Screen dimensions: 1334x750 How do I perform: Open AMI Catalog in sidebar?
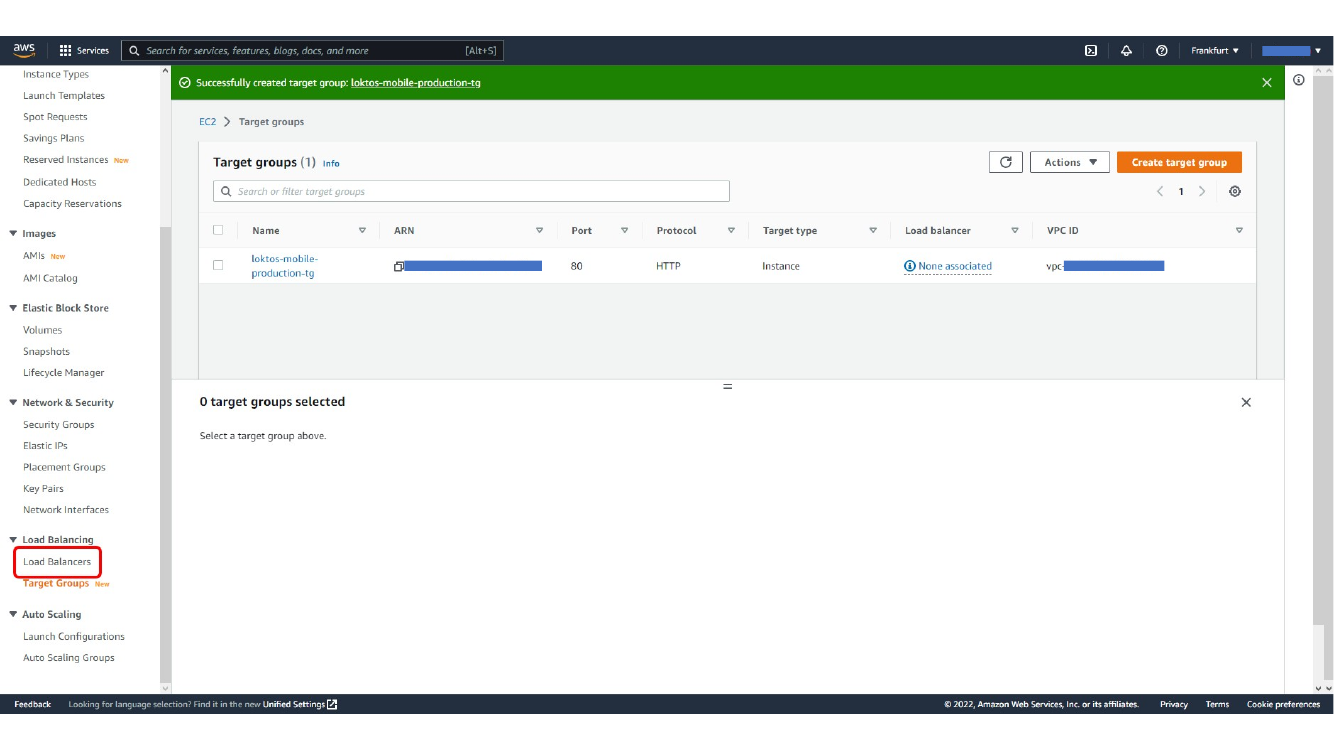(x=50, y=279)
